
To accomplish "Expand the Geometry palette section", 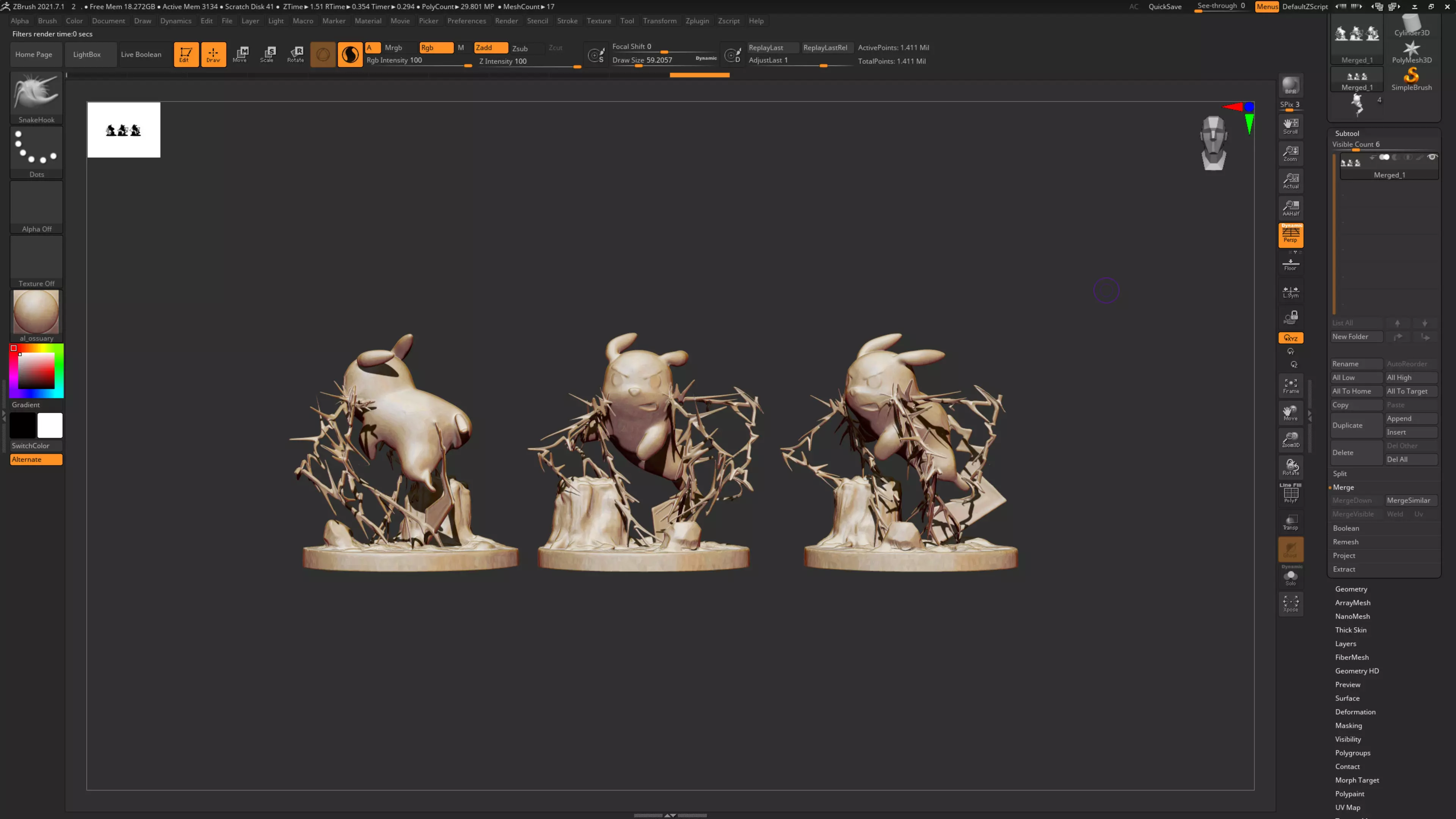I will pyautogui.click(x=1351, y=589).
